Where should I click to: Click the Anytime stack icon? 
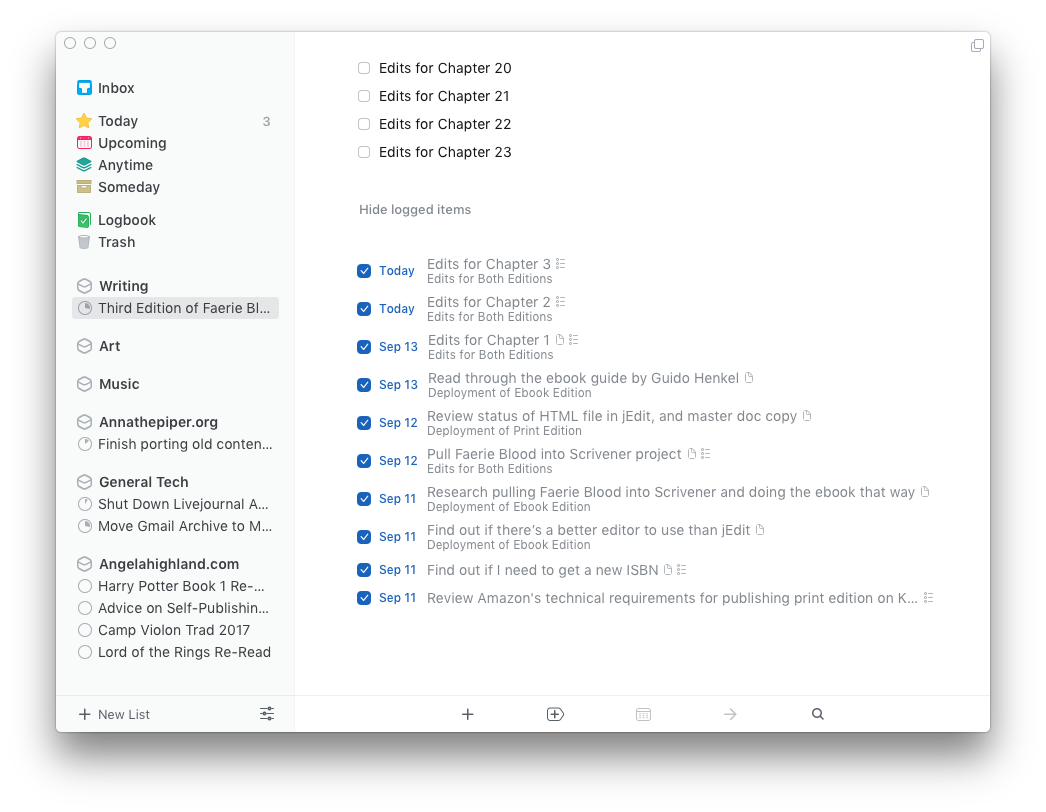coord(85,165)
